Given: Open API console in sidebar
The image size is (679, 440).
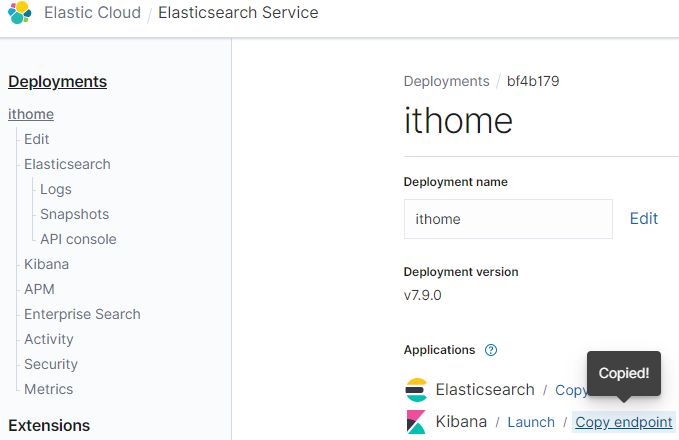Looking at the screenshot, I should coord(78,239).
